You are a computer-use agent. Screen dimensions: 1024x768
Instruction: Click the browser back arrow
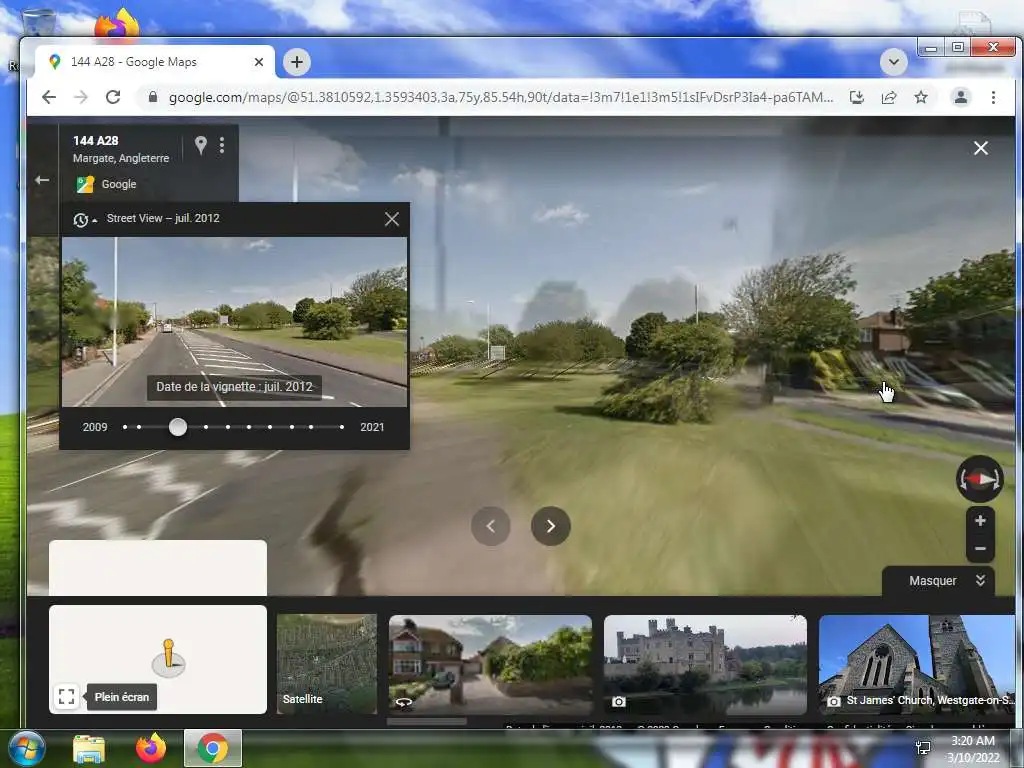(x=49, y=97)
